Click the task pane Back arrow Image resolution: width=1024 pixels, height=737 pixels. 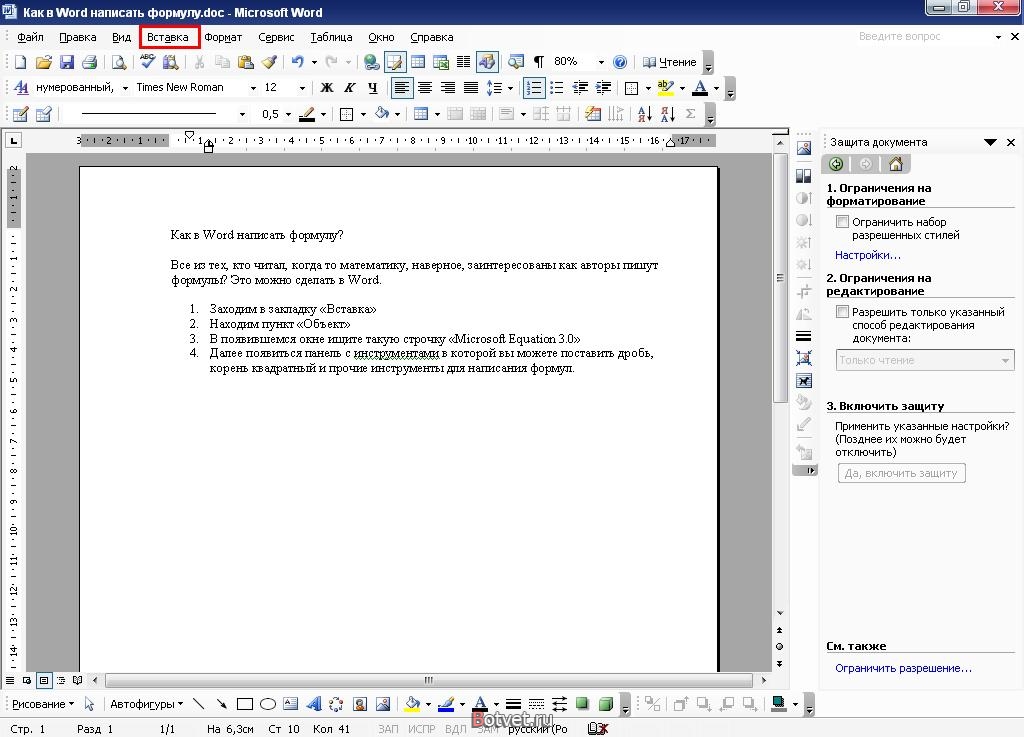[836, 164]
